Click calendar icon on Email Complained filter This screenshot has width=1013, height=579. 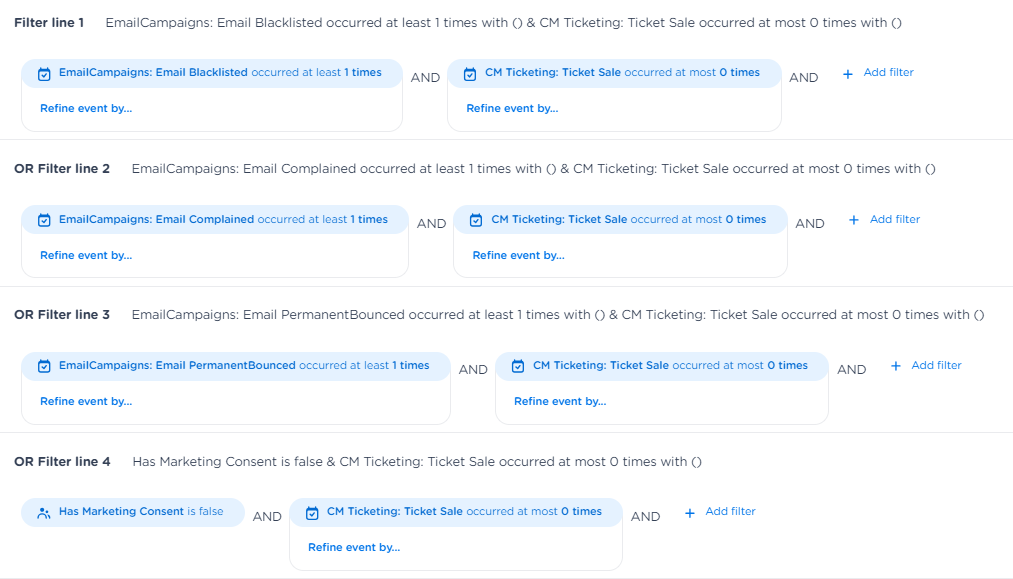click(44, 220)
